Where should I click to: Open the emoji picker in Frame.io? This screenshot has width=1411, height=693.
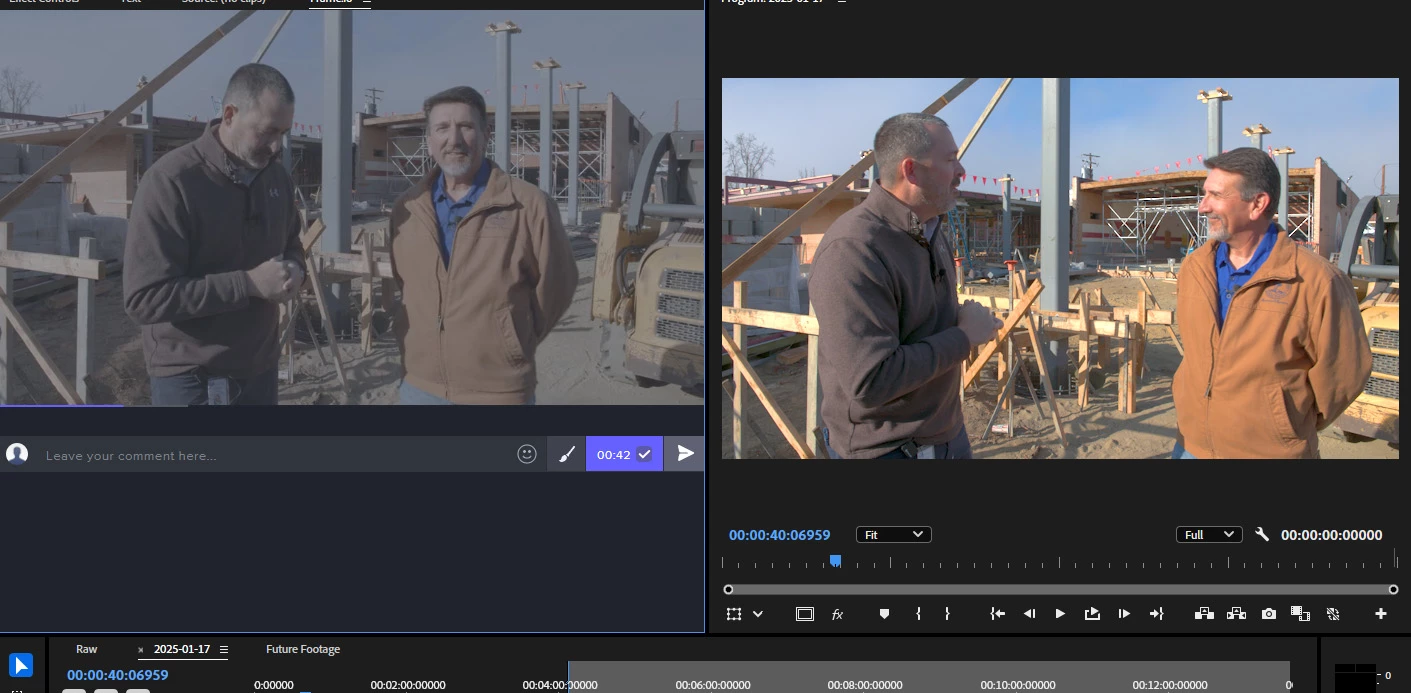pos(527,454)
